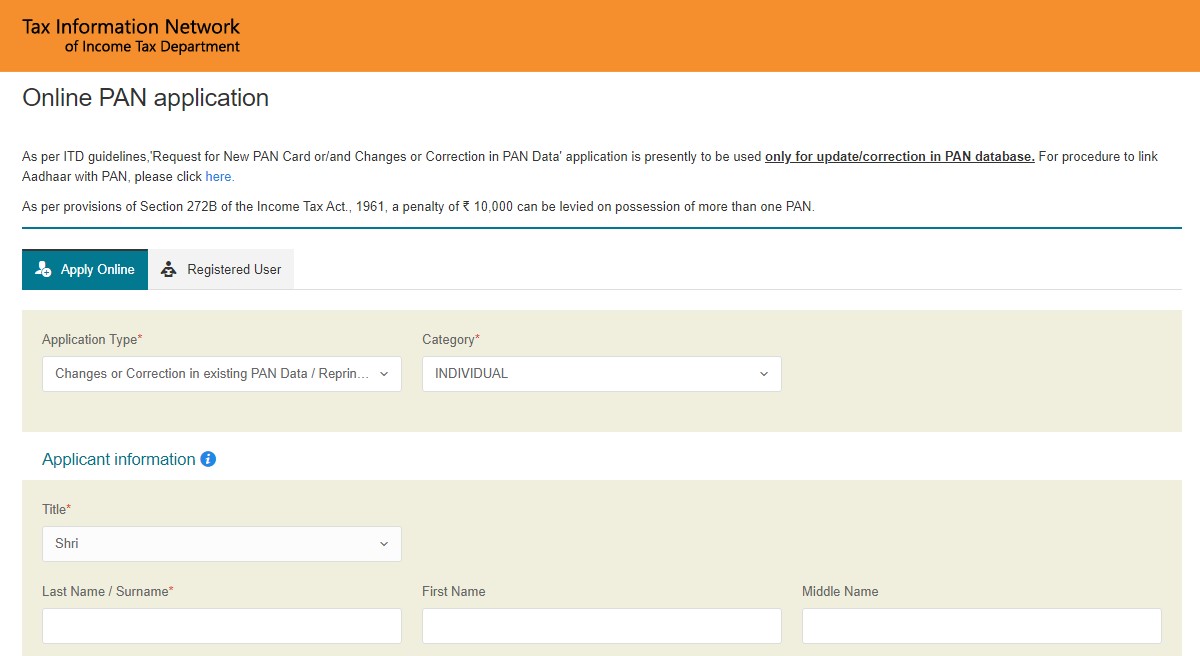
Task: Click the First Name input field
Action: [602, 625]
